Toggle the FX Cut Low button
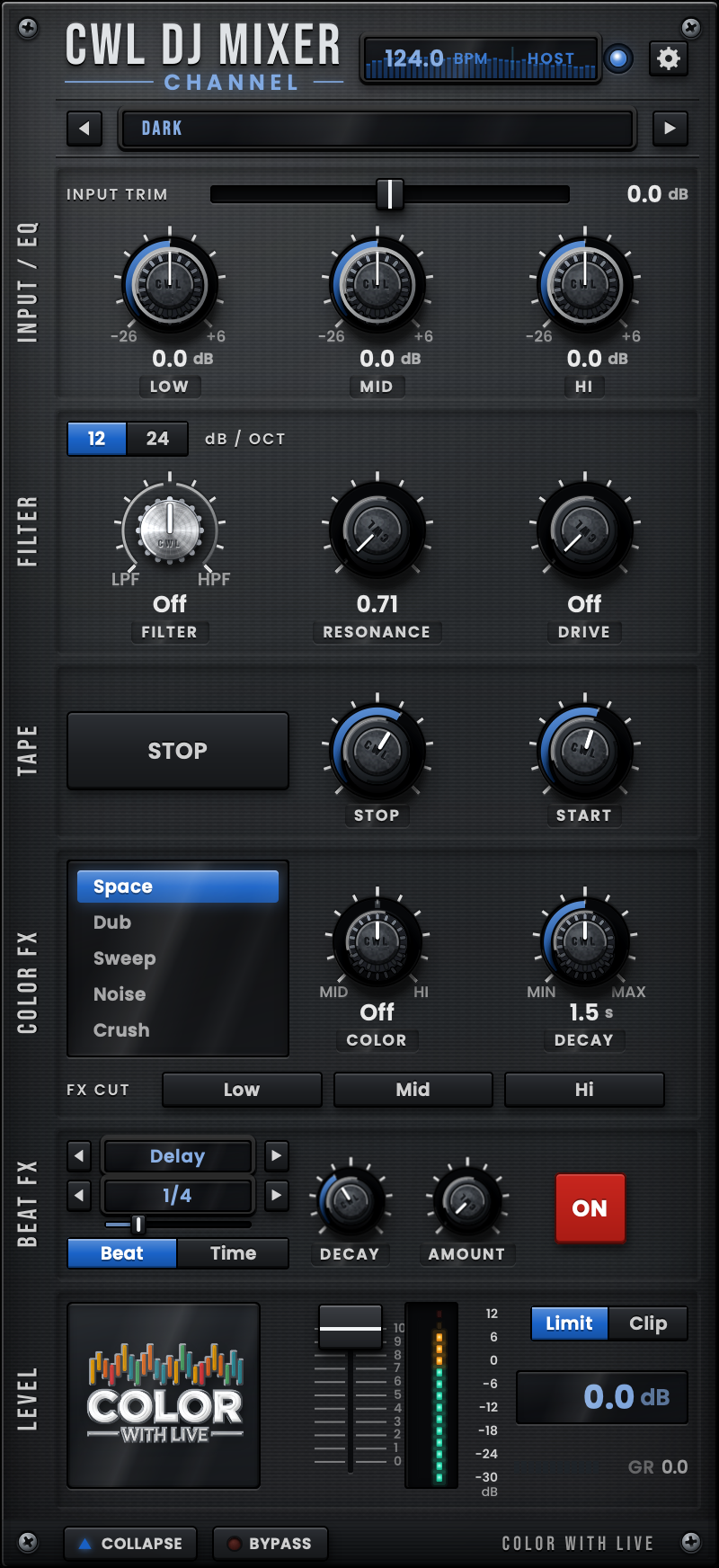 242,1090
